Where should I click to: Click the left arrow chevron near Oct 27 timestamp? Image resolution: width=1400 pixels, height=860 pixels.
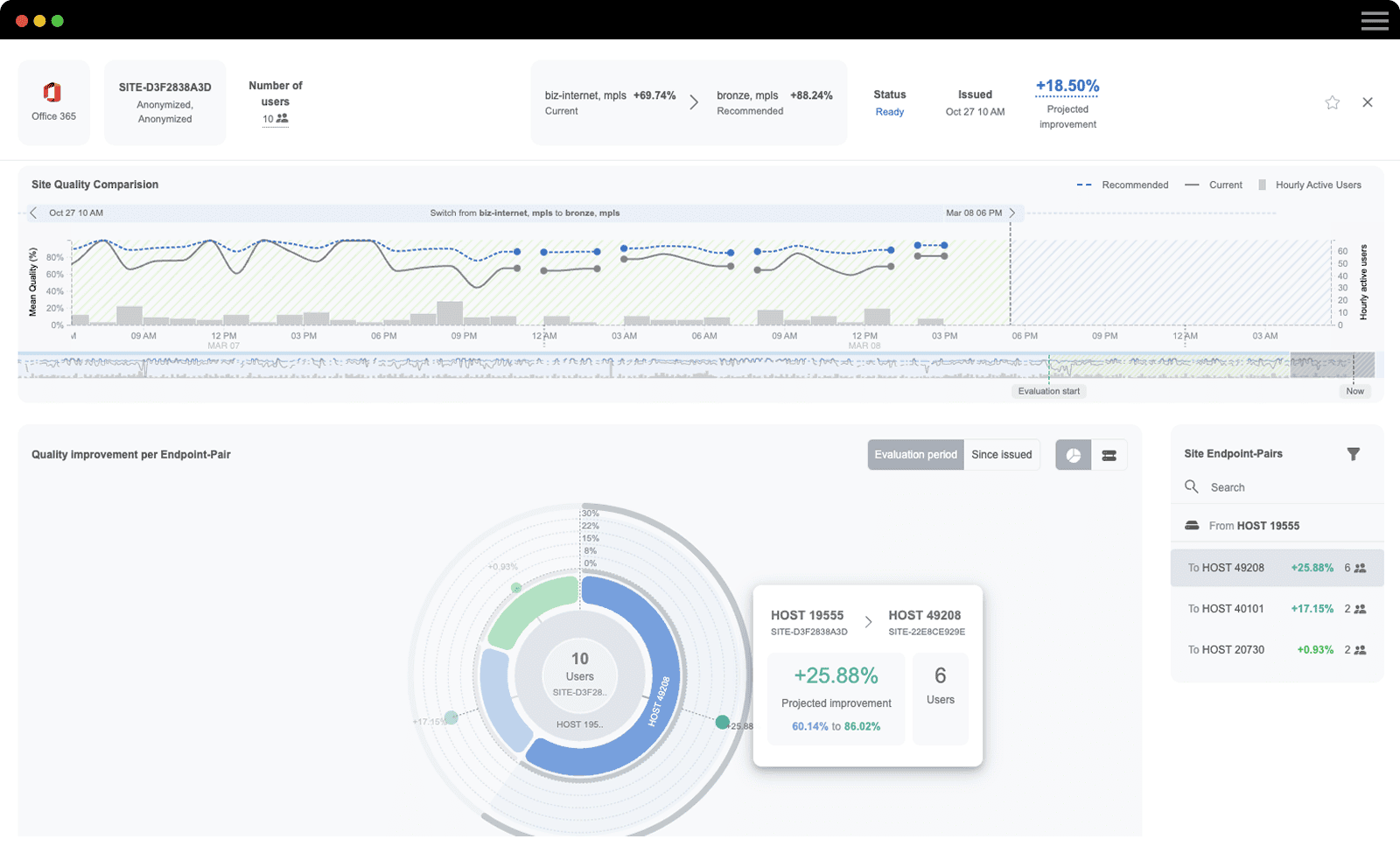pyautogui.click(x=33, y=213)
